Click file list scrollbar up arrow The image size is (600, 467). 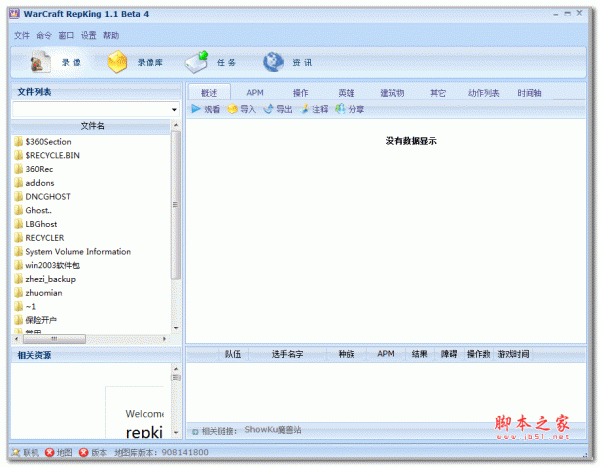pyautogui.click(x=176, y=125)
